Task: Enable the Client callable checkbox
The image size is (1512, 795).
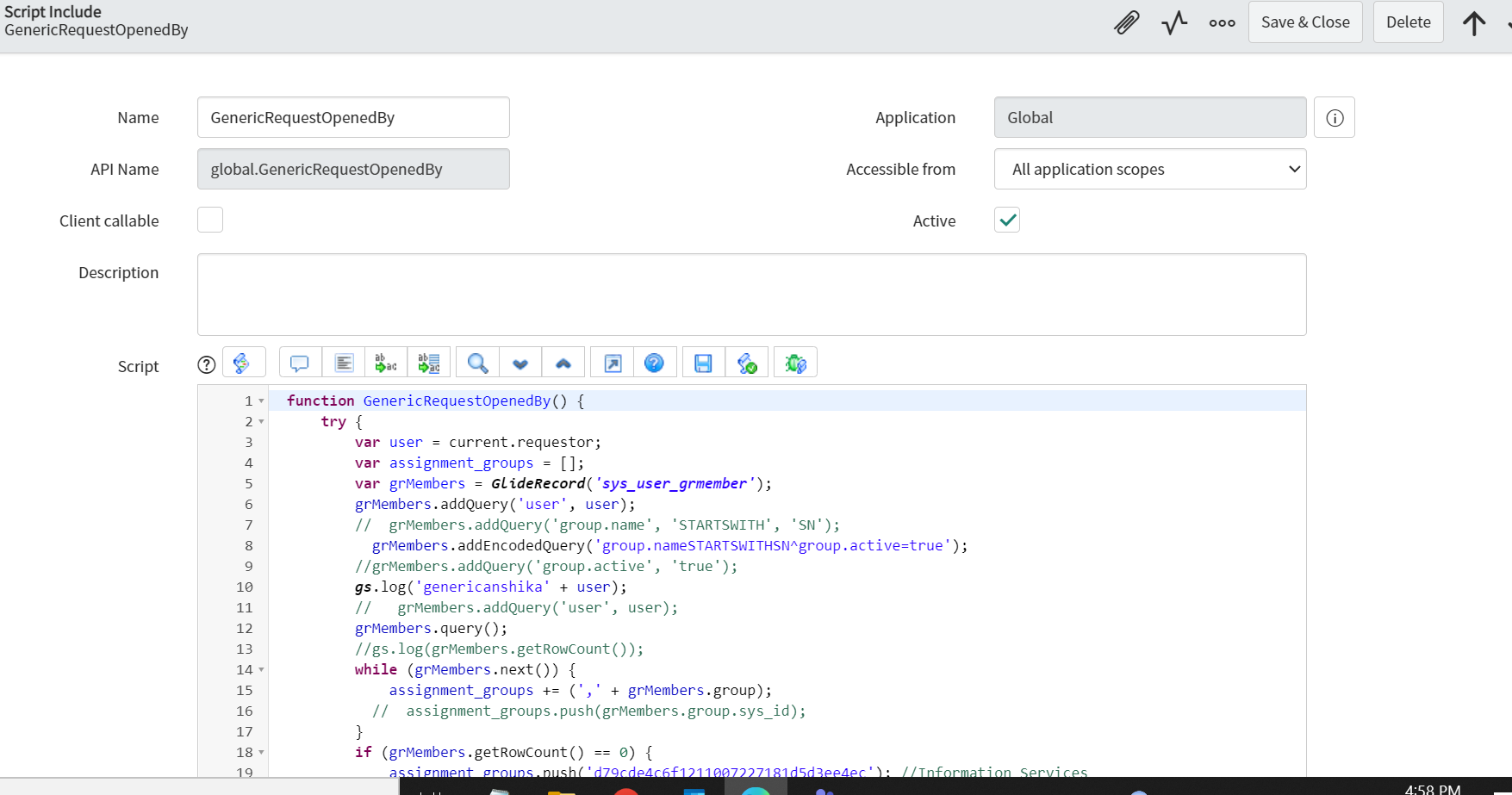Action: pyautogui.click(x=209, y=220)
